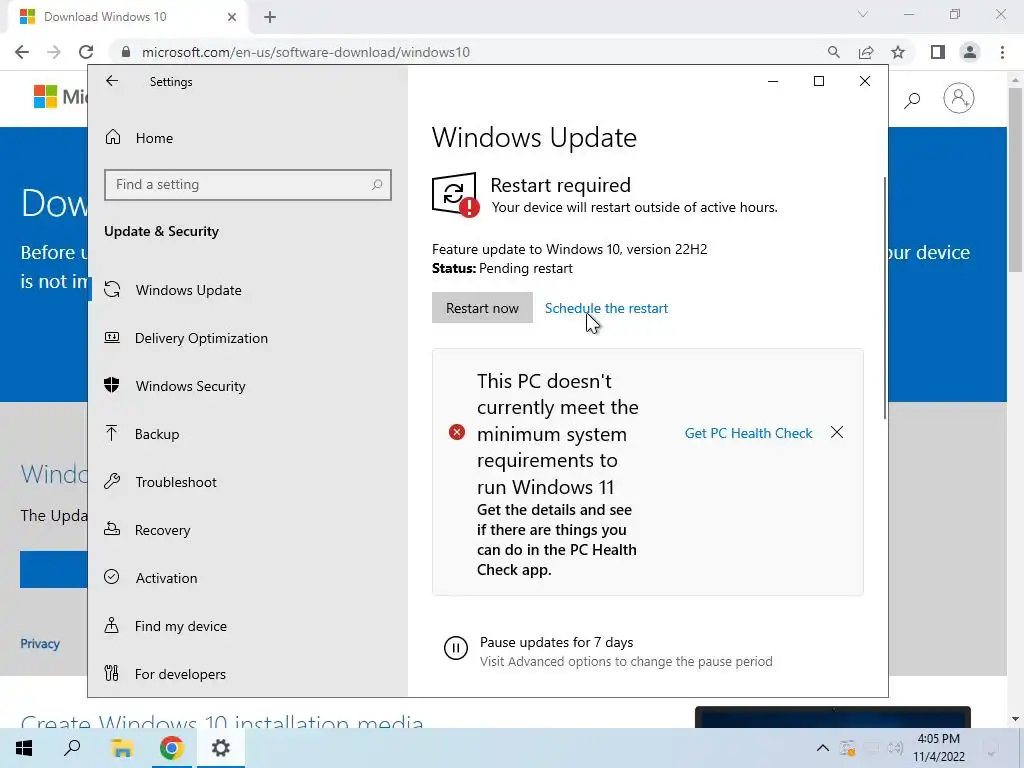
Task: Show hidden system tray icons
Action: [x=823, y=748]
